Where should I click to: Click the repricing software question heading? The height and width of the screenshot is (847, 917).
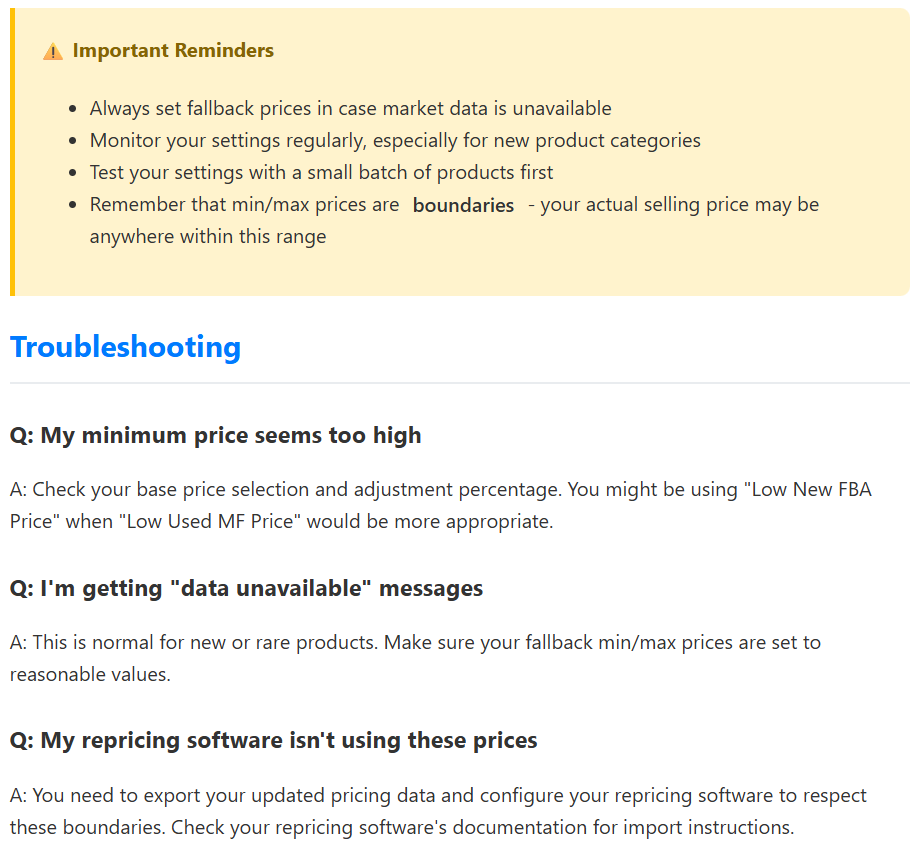click(x=273, y=741)
